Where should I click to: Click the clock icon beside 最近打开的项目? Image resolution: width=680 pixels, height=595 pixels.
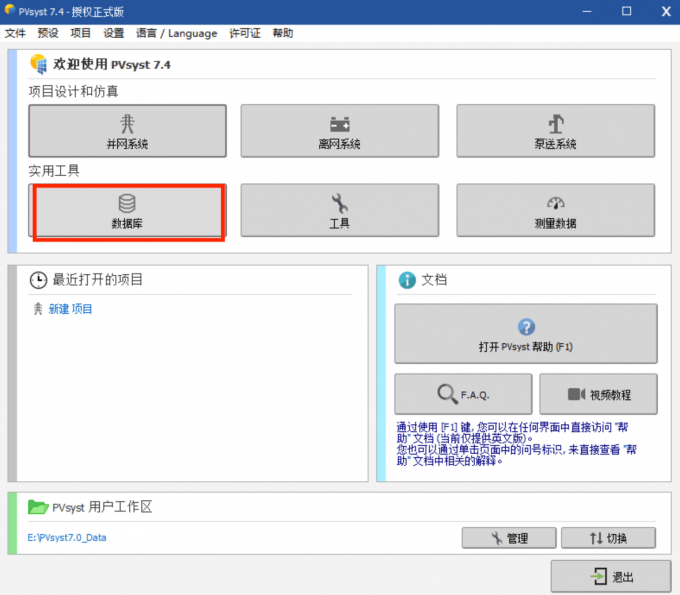[x=38, y=280]
